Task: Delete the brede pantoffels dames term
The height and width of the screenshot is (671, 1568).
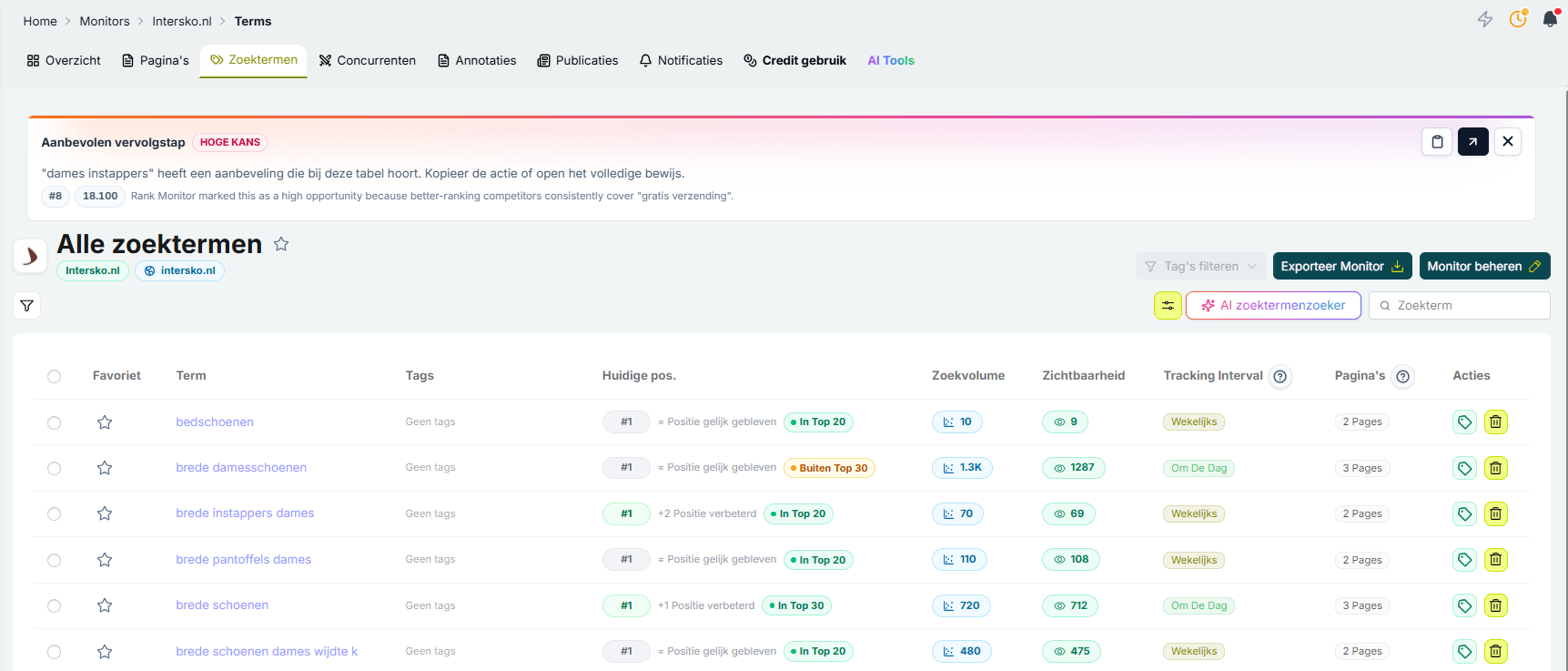Action: [x=1495, y=560]
